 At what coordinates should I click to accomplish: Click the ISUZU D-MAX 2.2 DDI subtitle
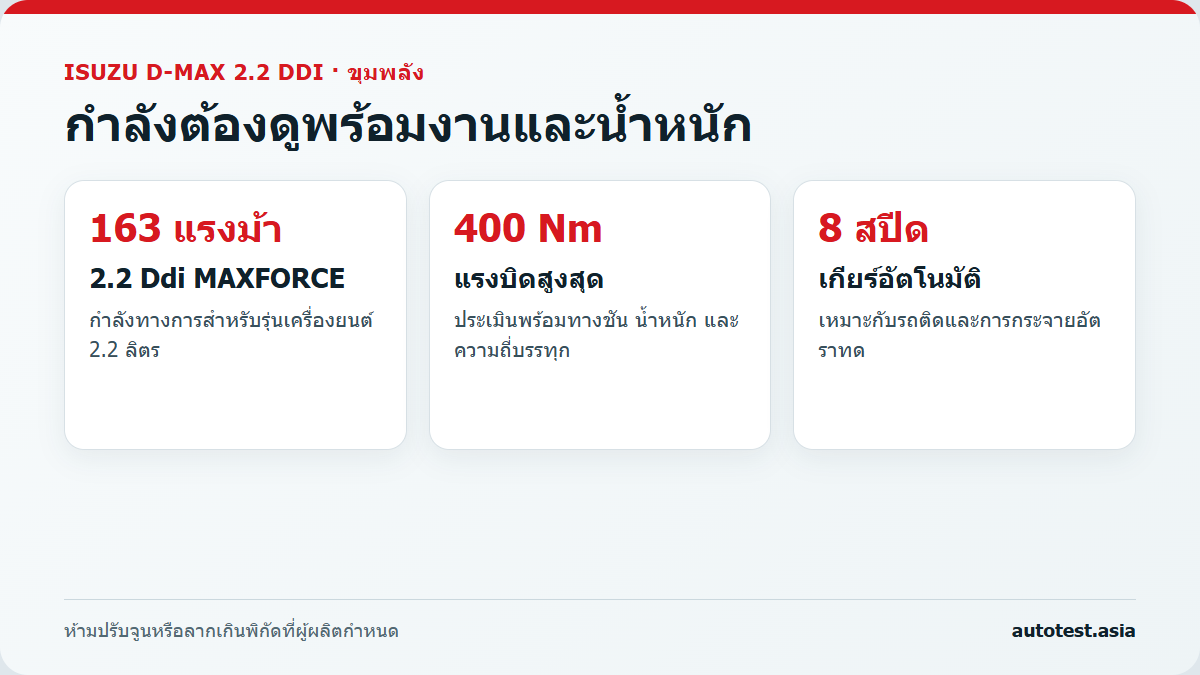pyautogui.click(x=243, y=73)
